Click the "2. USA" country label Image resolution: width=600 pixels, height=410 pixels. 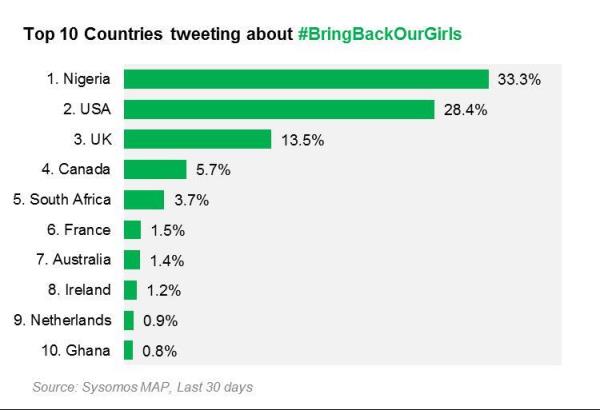pyautogui.click(x=91, y=109)
